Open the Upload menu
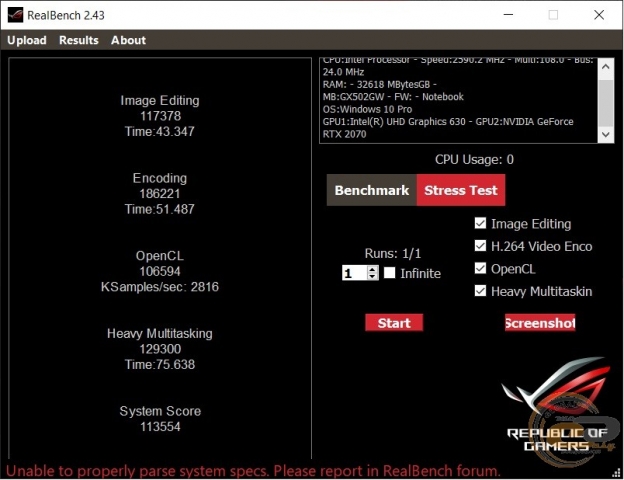The width and height of the screenshot is (624, 480). click(27, 40)
